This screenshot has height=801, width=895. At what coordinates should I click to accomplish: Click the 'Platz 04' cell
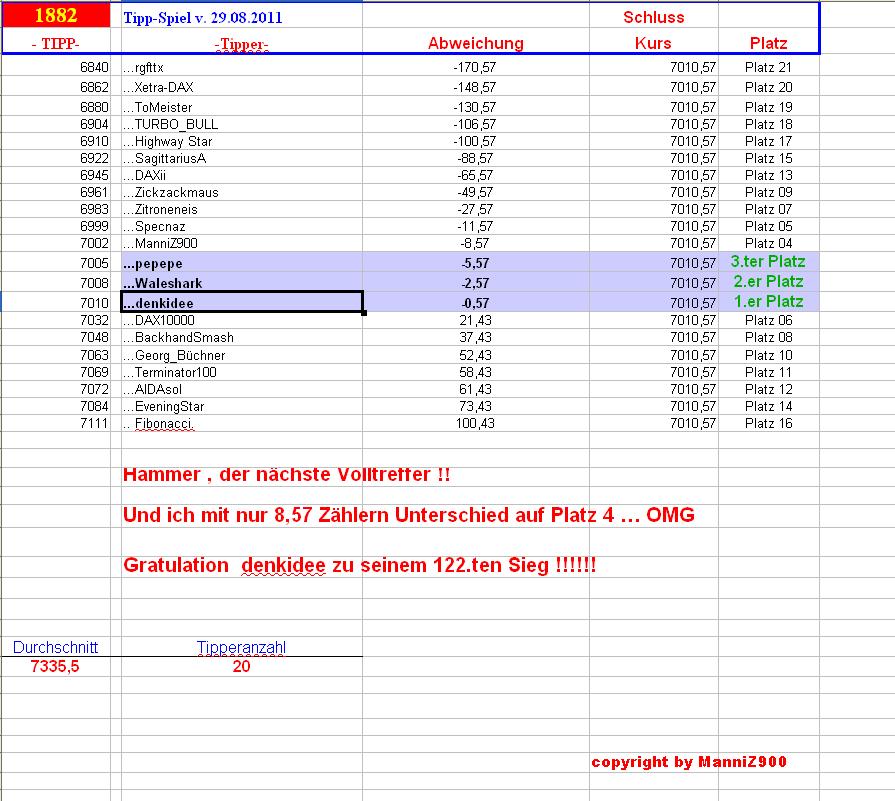coord(768,243)
